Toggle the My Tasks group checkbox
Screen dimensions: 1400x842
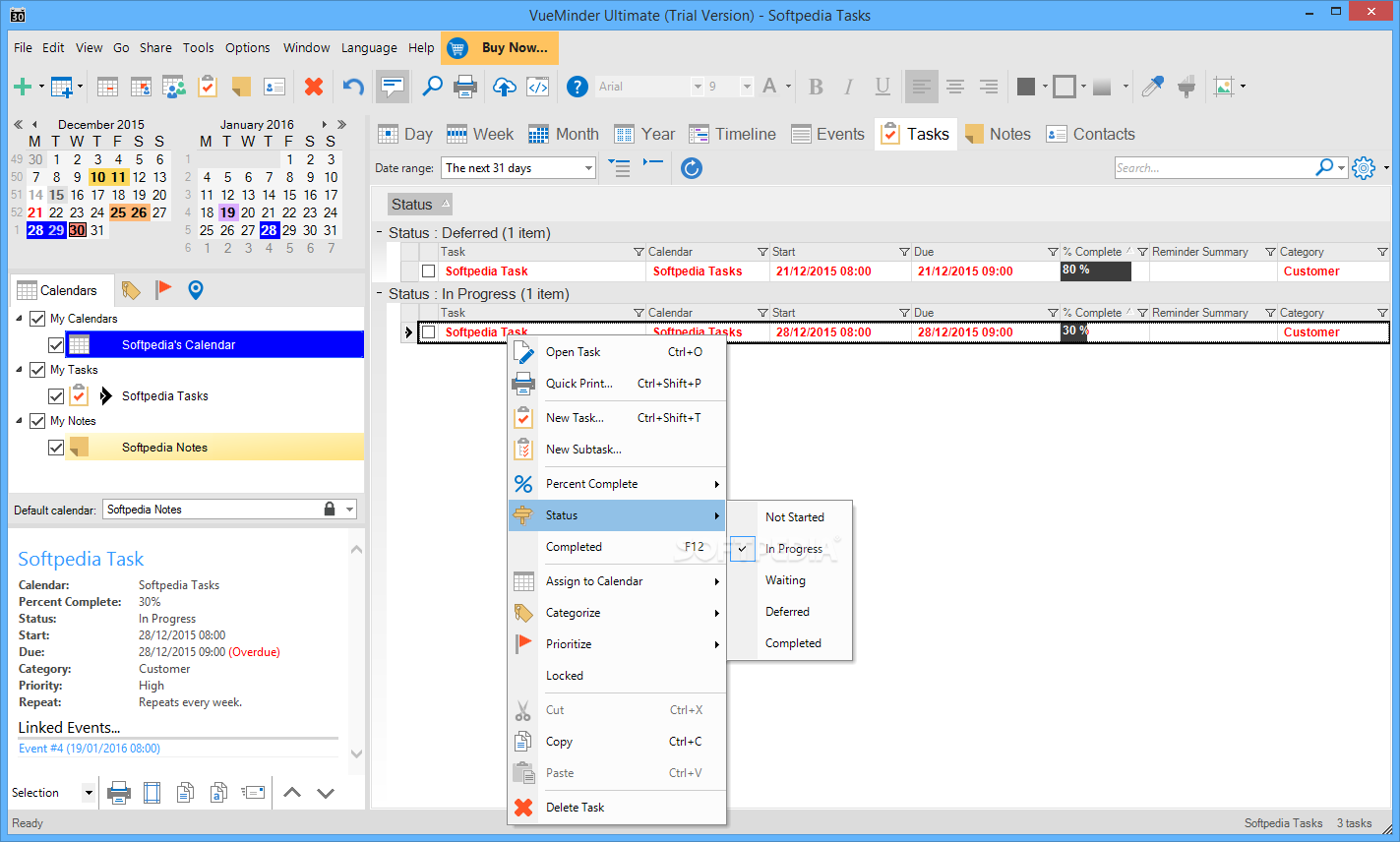tap(37, 370)
